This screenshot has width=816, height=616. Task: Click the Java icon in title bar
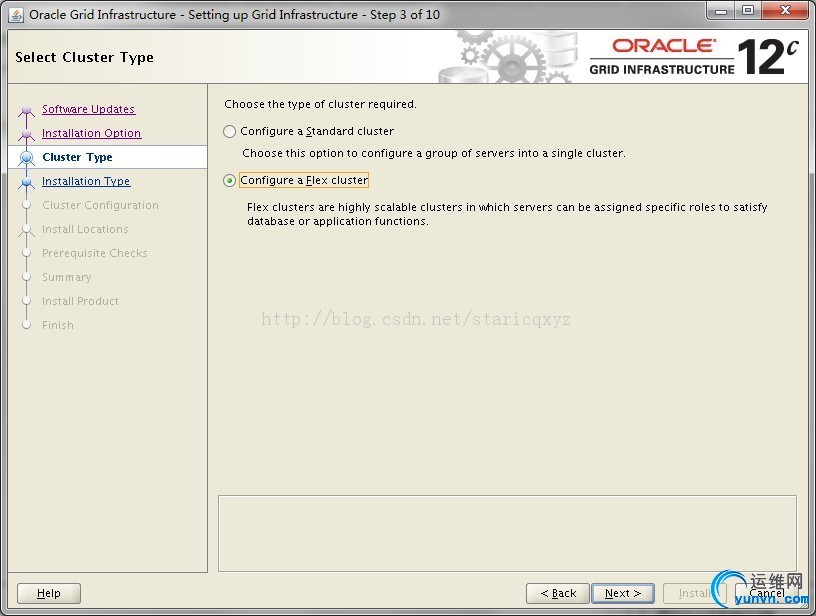16,15
